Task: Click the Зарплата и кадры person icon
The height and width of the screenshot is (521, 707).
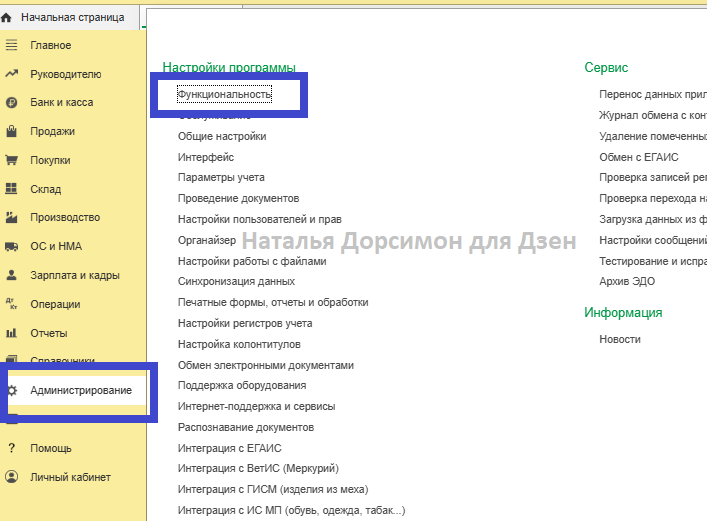Action: [11, 275]
